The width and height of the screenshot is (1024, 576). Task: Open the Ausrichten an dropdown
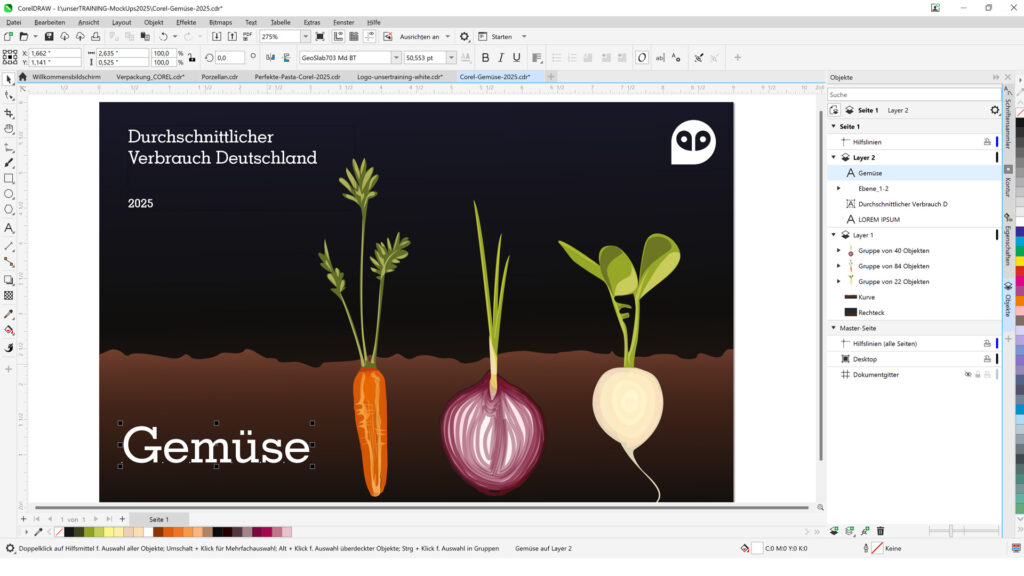click(447, 37)
